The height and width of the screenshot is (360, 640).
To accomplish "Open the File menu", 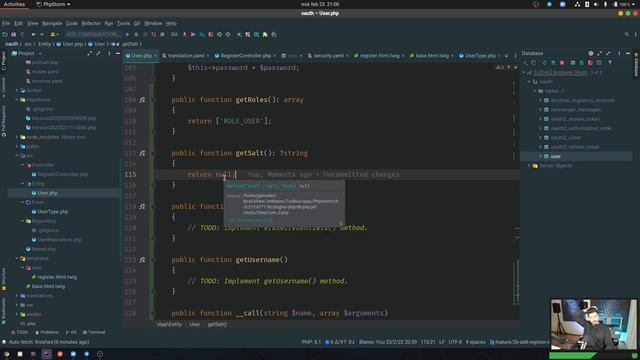I will [x=6, y=23].
